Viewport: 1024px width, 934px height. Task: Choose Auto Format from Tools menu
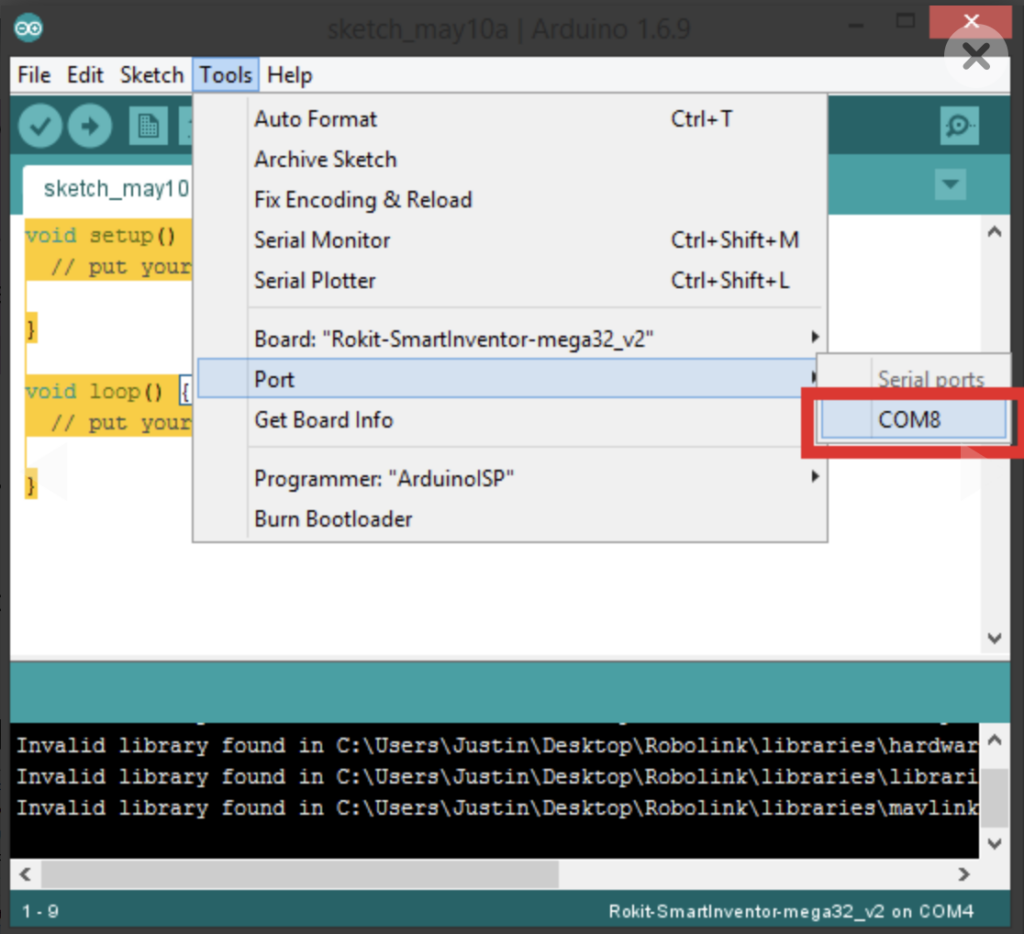(x=316, y=119)
